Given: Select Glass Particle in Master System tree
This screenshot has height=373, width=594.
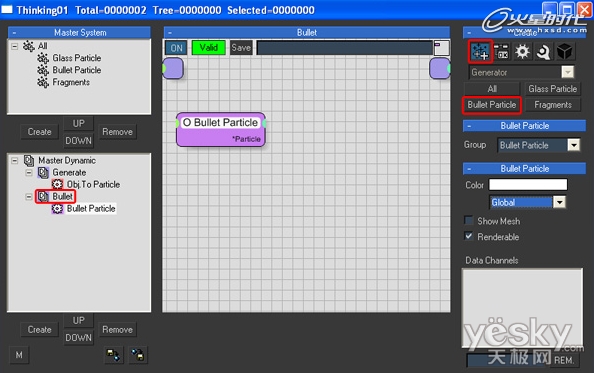Looking at the screenshot, I should (x=77, y=58).
